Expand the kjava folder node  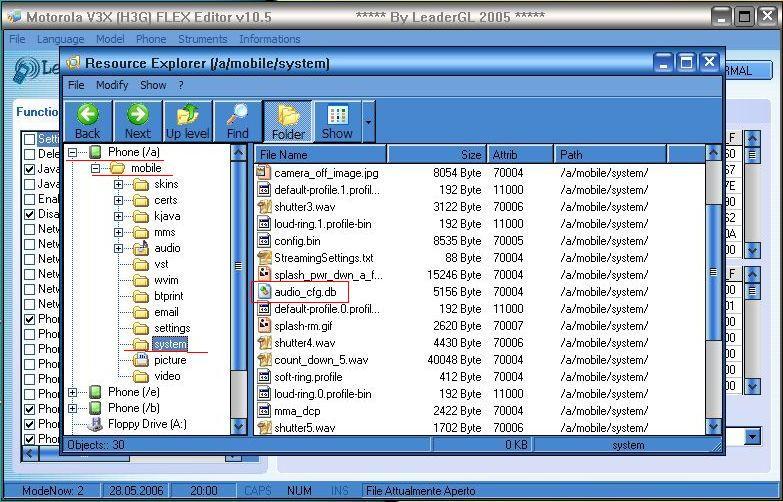[118, 216]
